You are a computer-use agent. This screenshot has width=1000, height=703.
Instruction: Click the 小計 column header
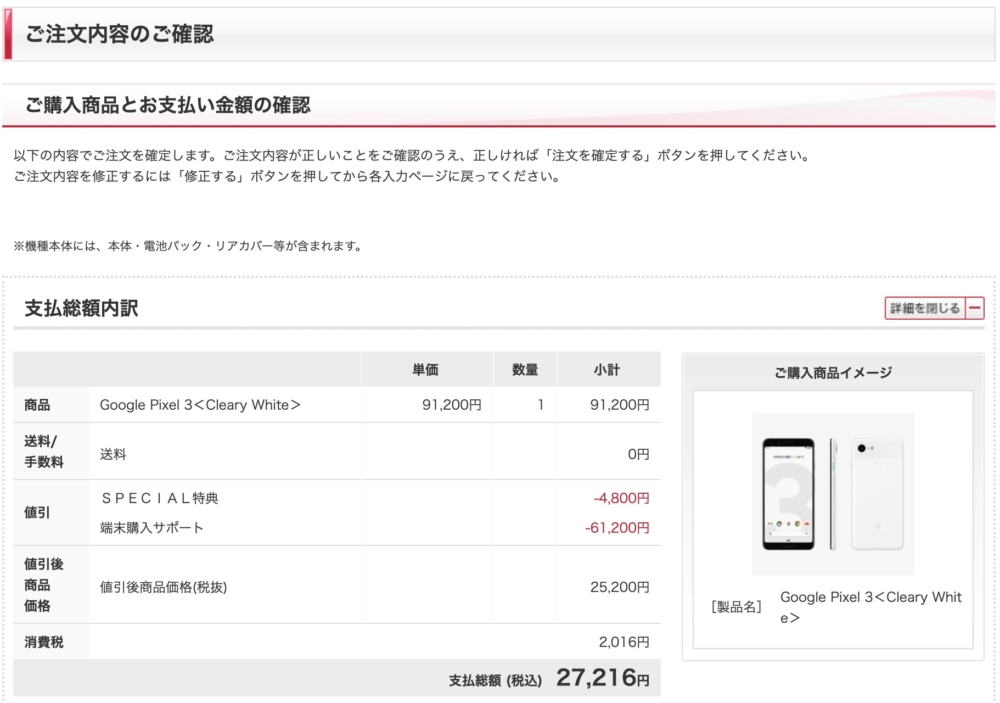(x=607, y=370)
